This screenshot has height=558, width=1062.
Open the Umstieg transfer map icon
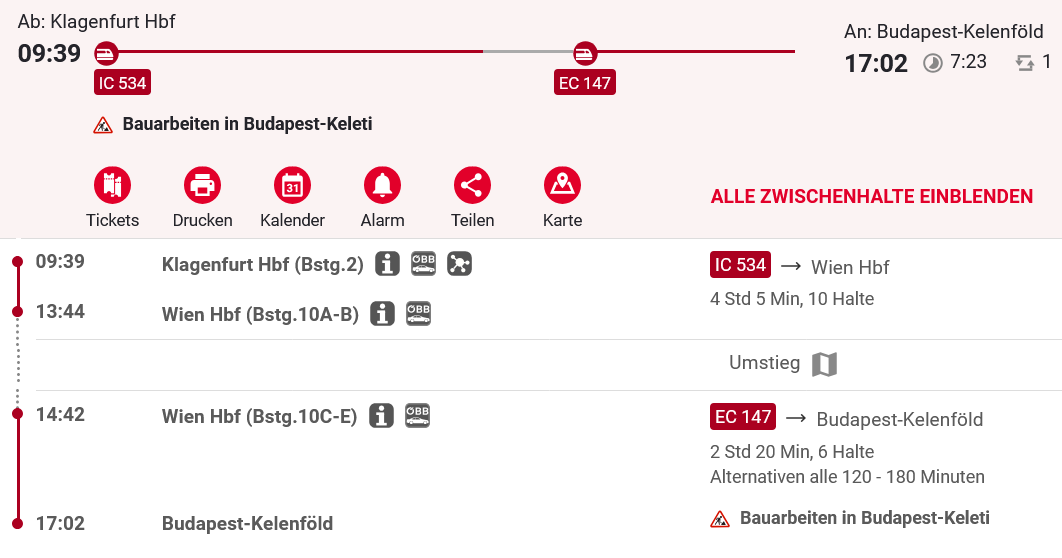click(824, 364)
